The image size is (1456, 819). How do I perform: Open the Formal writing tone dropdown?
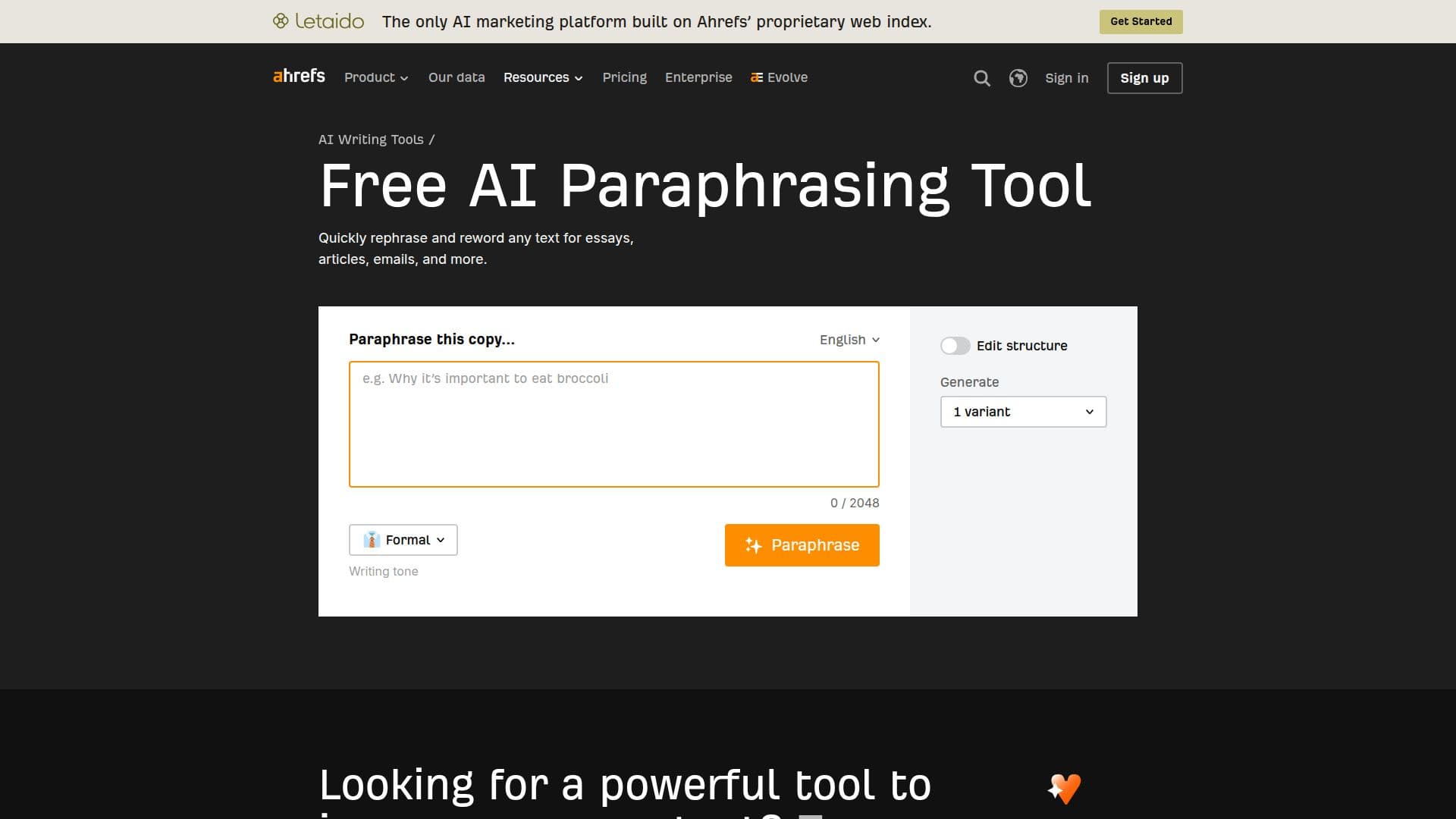coord(403,540)
